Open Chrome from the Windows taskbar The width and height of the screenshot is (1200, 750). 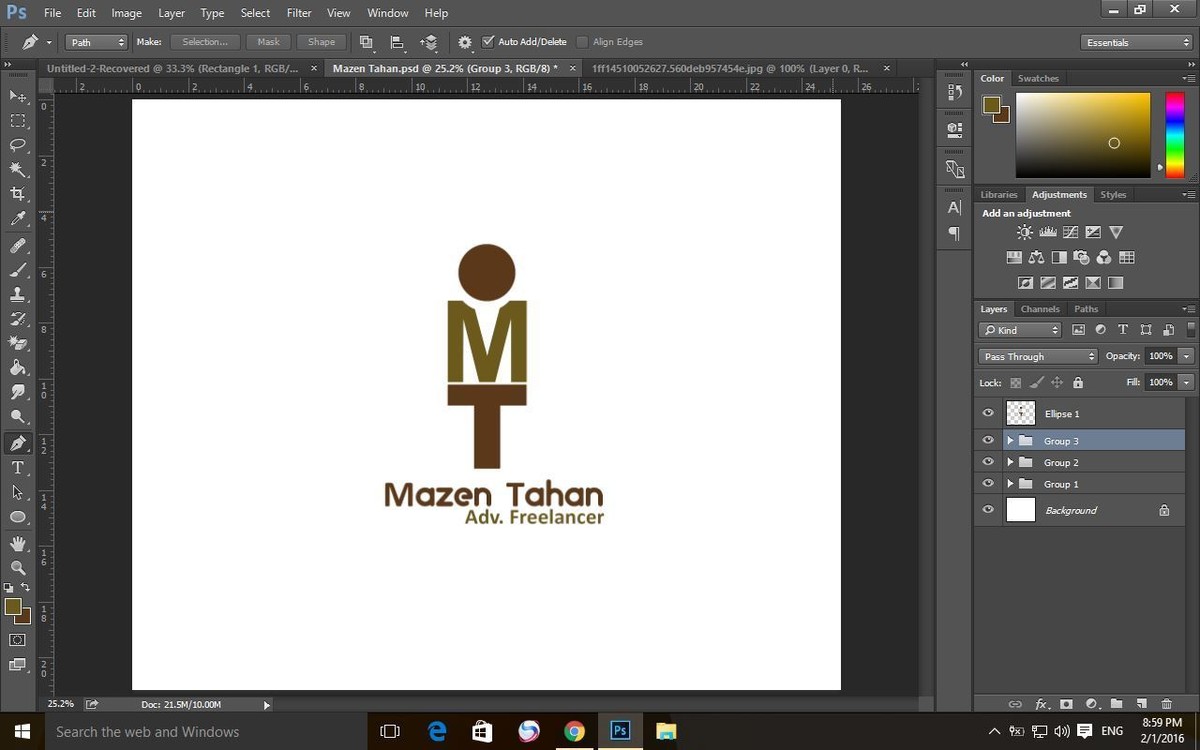click(574, 731)
